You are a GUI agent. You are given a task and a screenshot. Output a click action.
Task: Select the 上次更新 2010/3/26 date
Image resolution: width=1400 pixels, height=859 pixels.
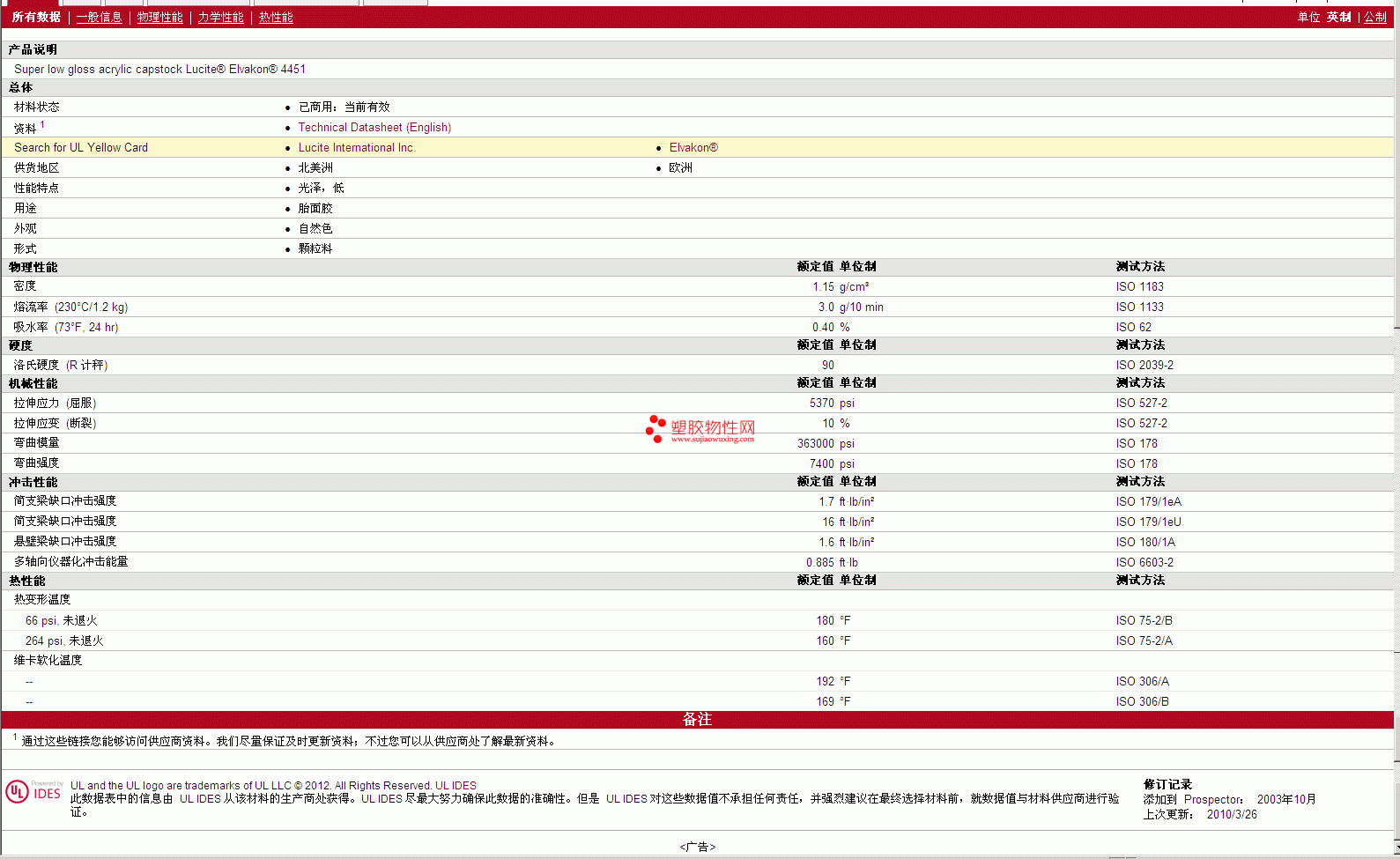point(1200,815)
